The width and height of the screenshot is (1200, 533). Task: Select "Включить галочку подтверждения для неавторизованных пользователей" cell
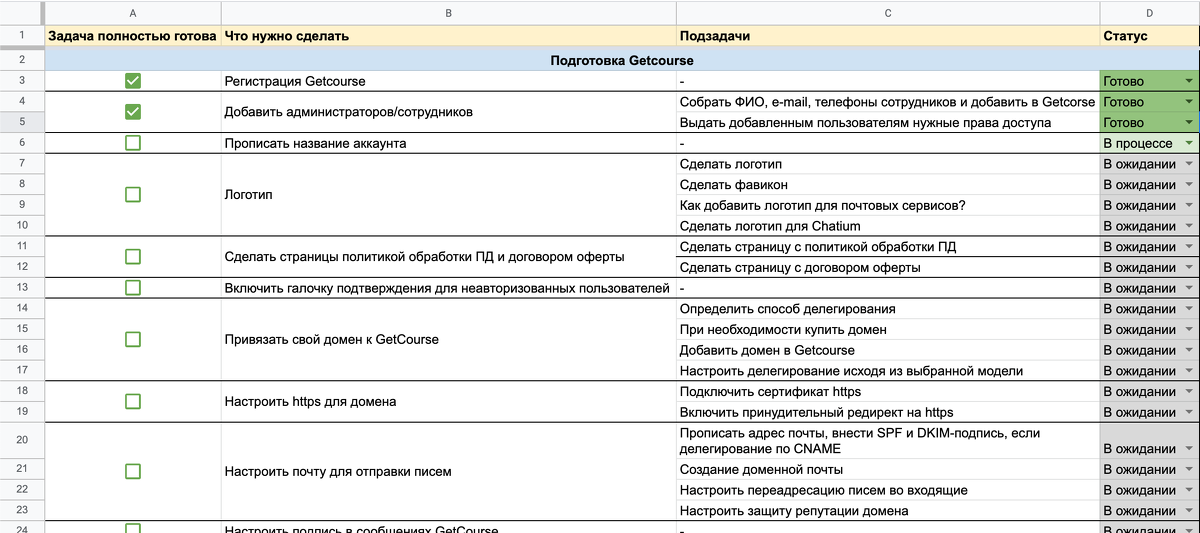tap(448, 288)
